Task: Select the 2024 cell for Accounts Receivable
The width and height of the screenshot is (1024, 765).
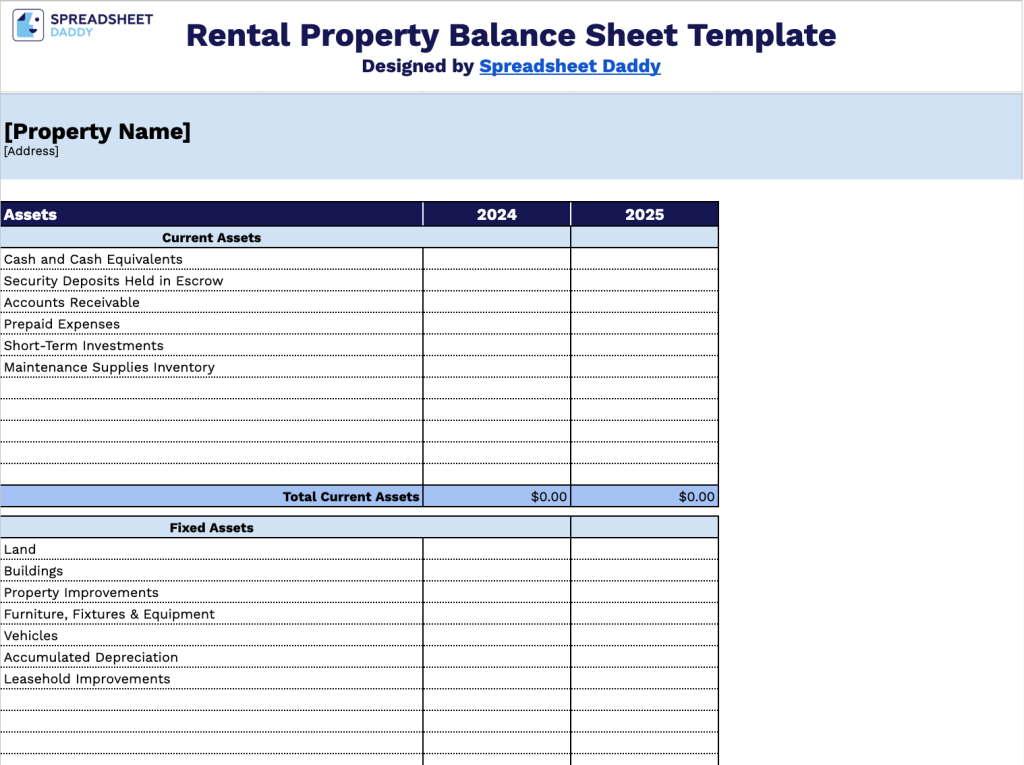Action: click(x=496, y=302)
